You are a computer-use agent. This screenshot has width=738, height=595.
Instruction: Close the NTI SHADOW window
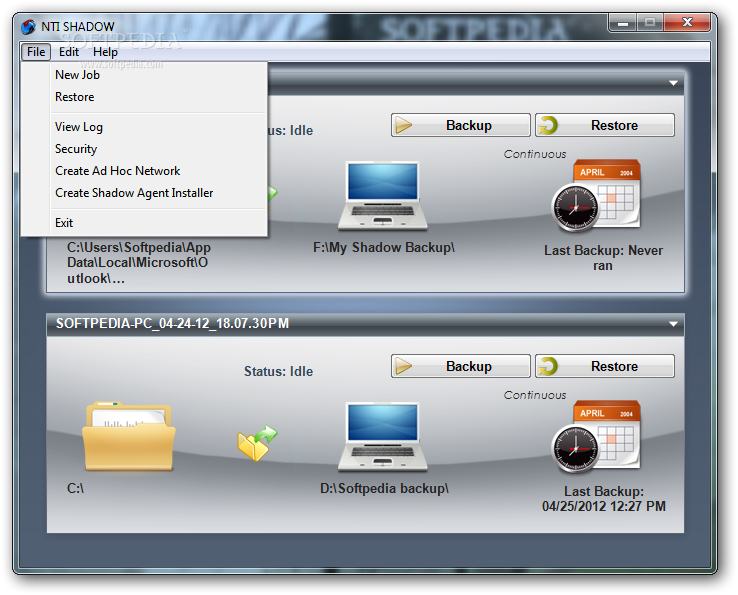pos(687,22)
